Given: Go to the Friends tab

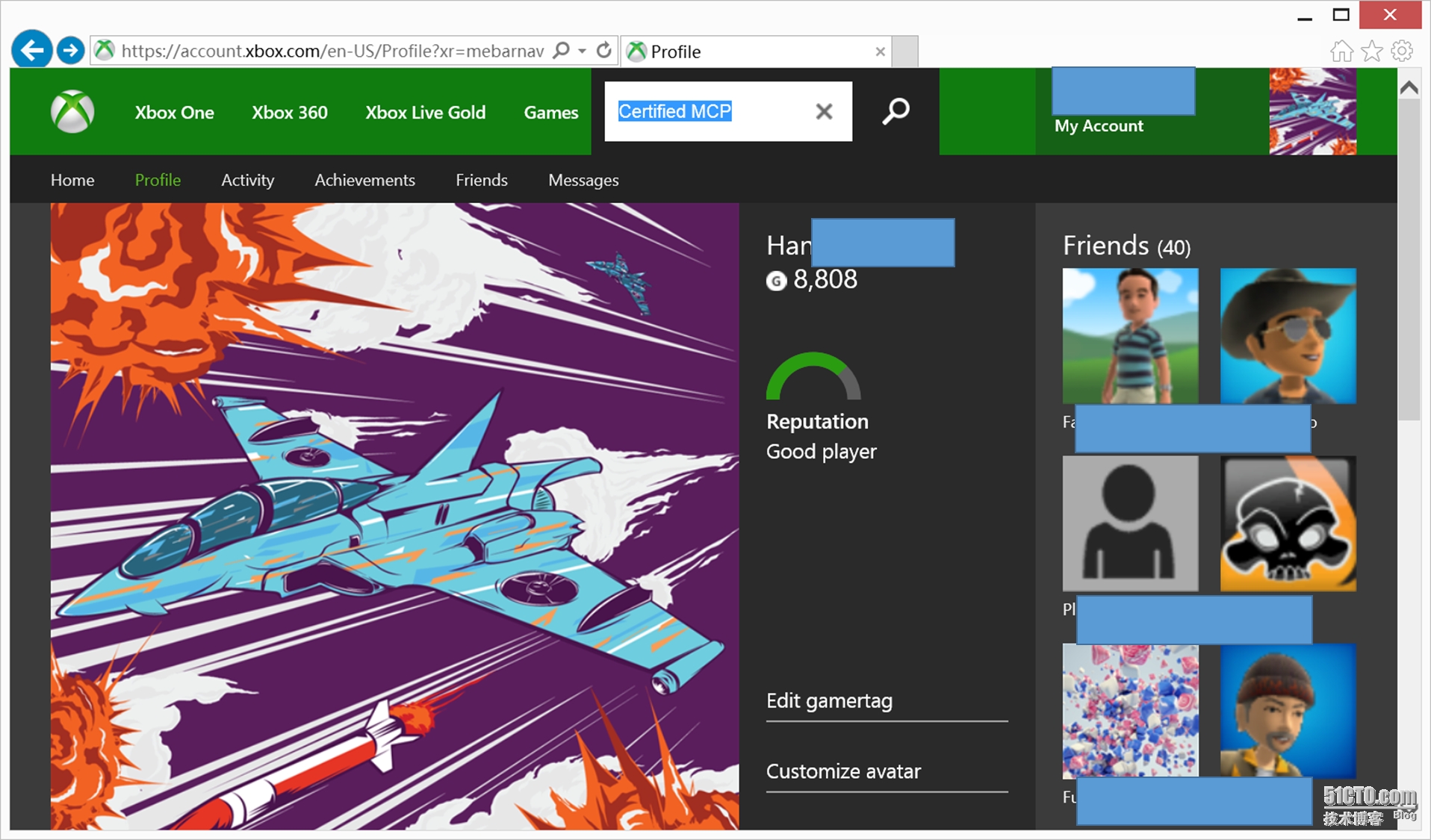Looking at the screenshot, I should point(482,180).
